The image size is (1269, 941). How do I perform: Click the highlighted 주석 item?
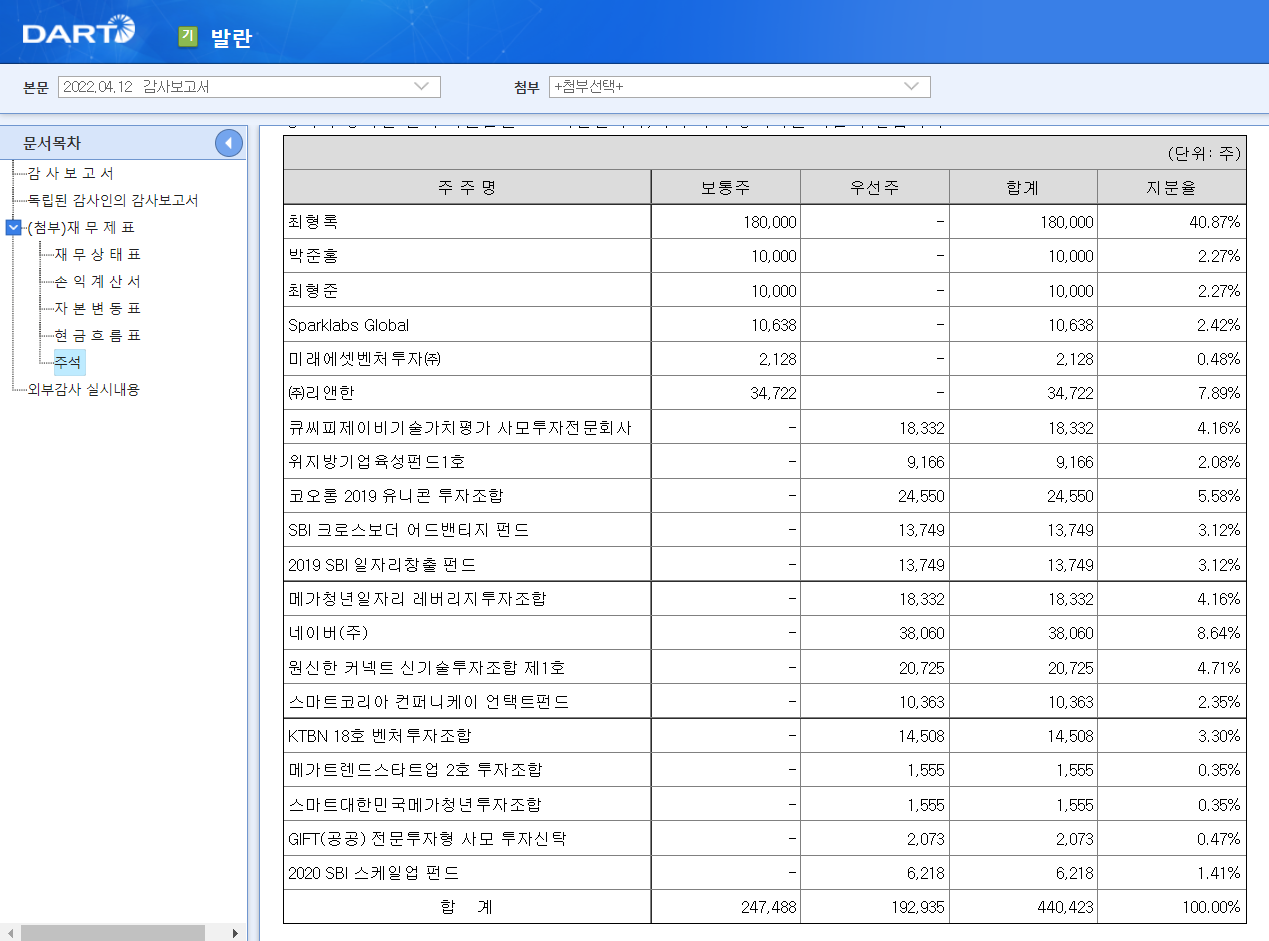[68, 362]
